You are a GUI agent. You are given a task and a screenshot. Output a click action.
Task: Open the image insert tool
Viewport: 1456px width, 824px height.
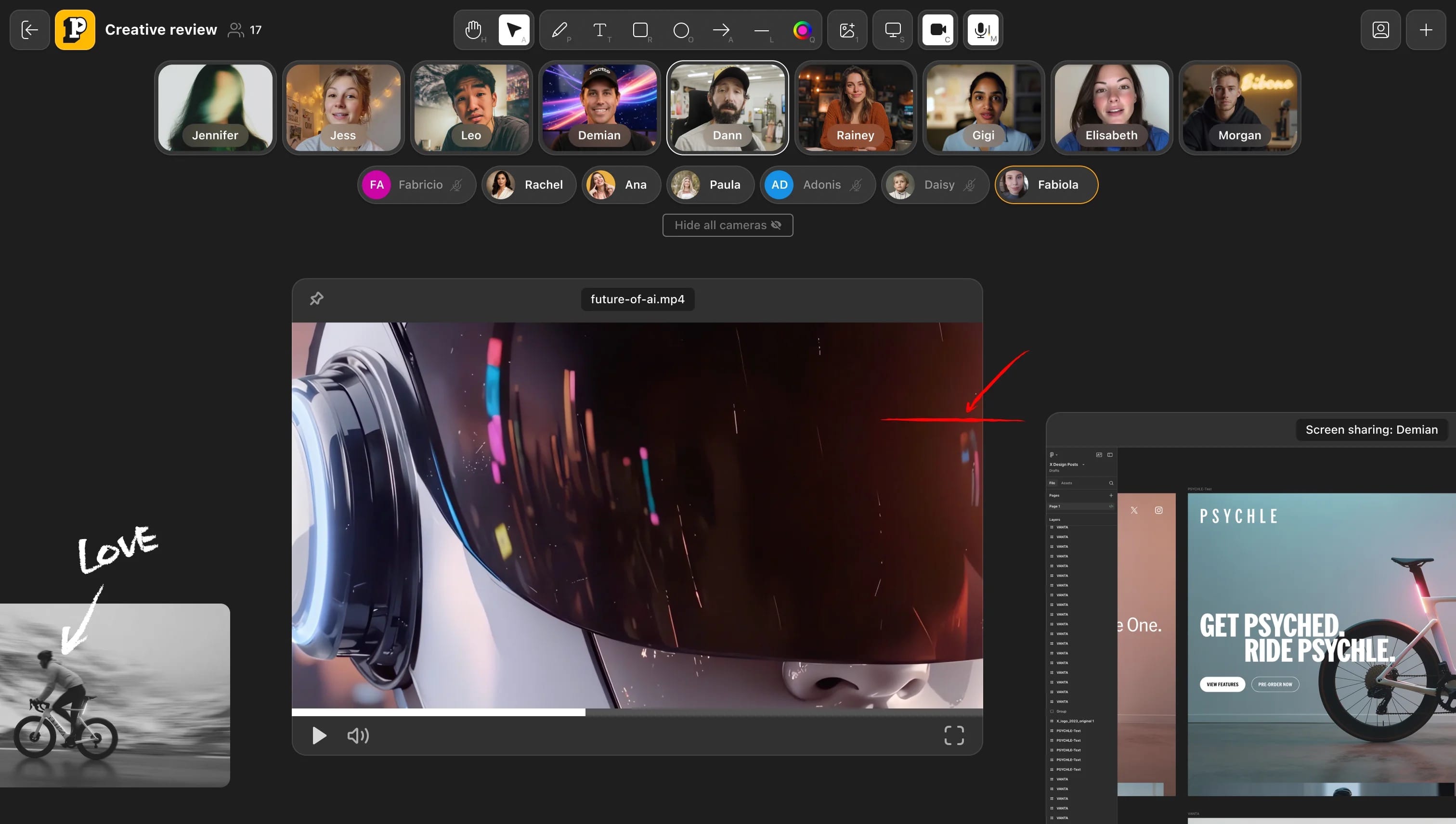[x=847, y=29]
